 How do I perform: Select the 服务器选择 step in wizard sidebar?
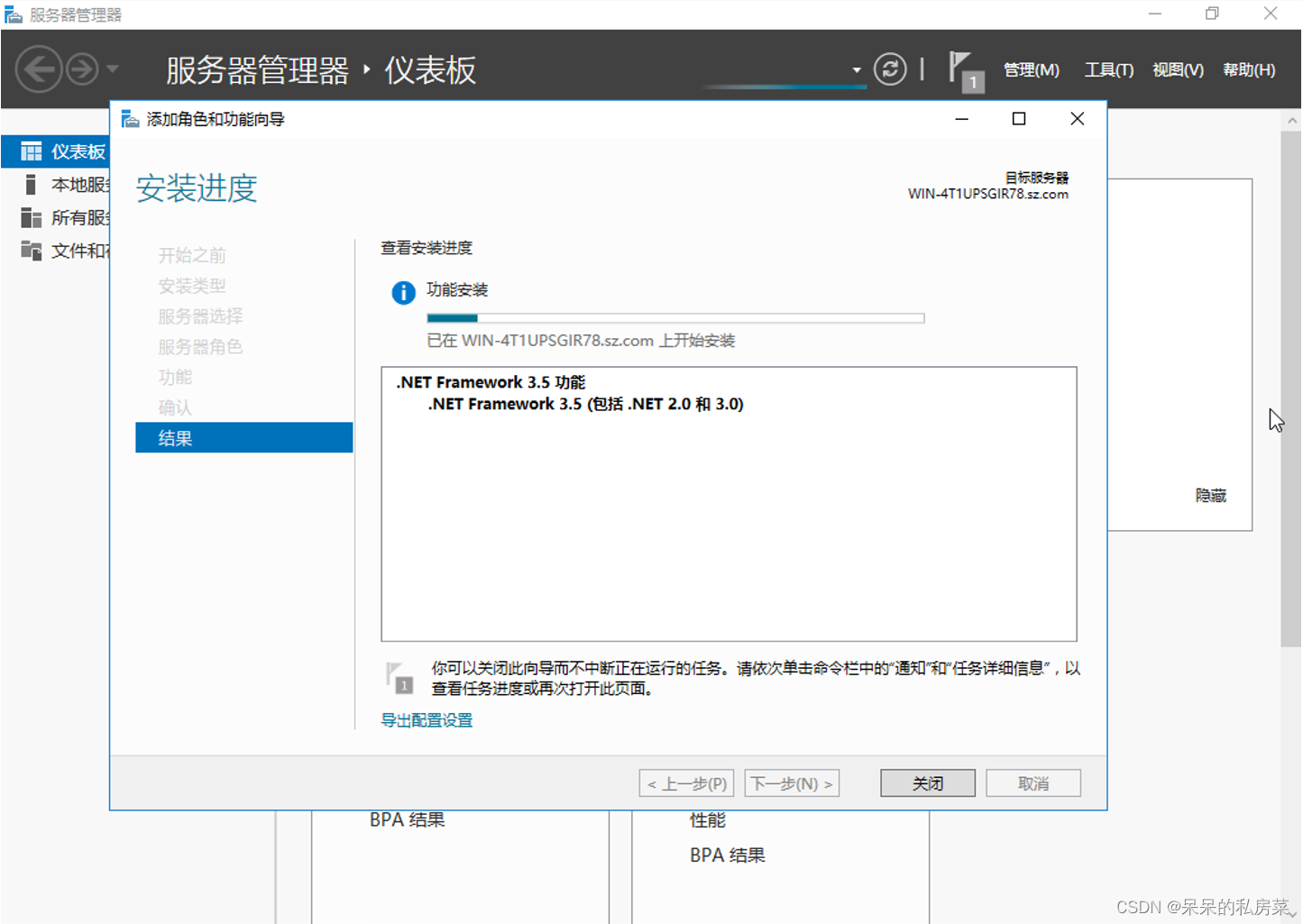tap(200, 316)
